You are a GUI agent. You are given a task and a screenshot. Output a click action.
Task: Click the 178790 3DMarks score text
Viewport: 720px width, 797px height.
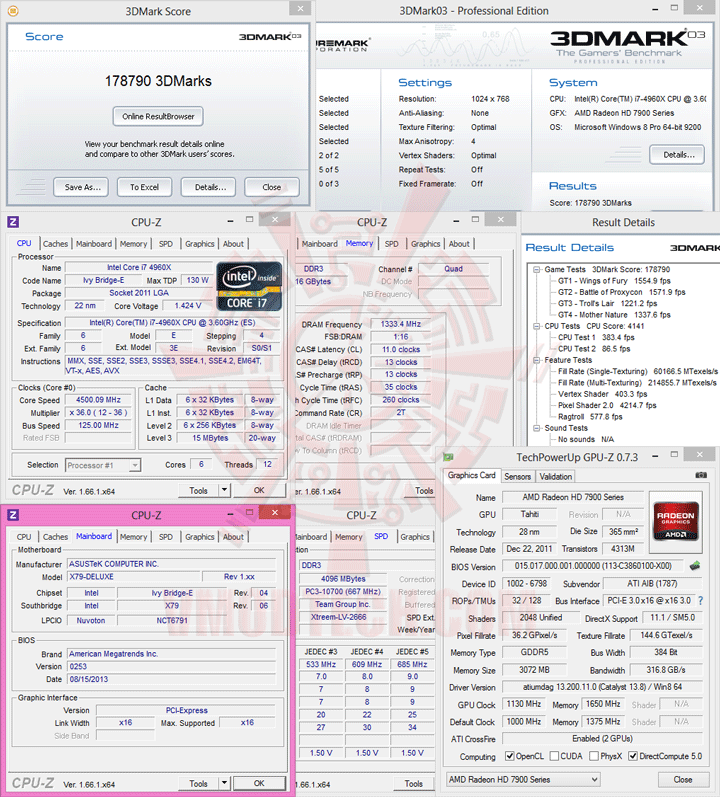point(158,81)
